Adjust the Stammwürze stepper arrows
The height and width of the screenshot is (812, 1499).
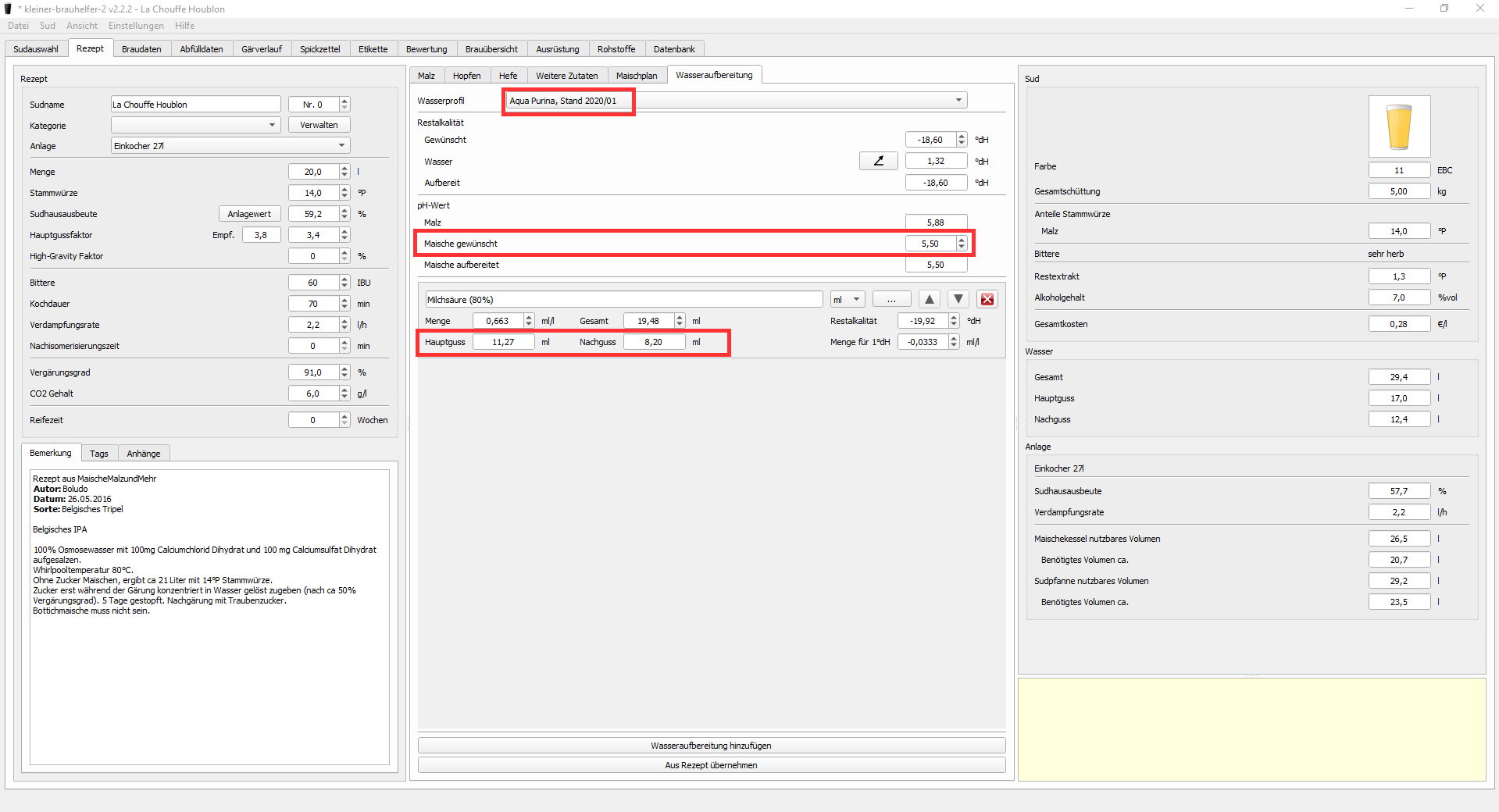click(x=344, y=193)
